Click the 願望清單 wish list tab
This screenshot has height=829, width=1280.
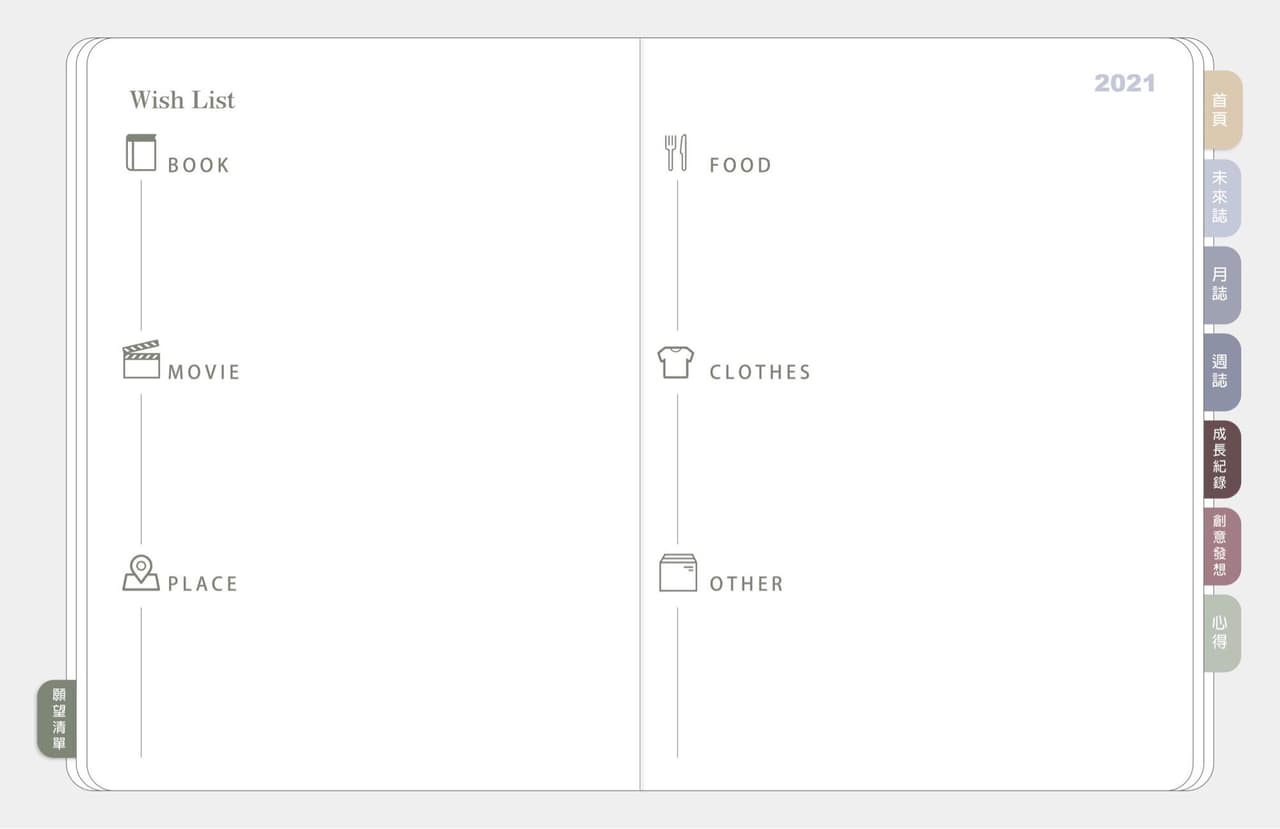point(58,719)
